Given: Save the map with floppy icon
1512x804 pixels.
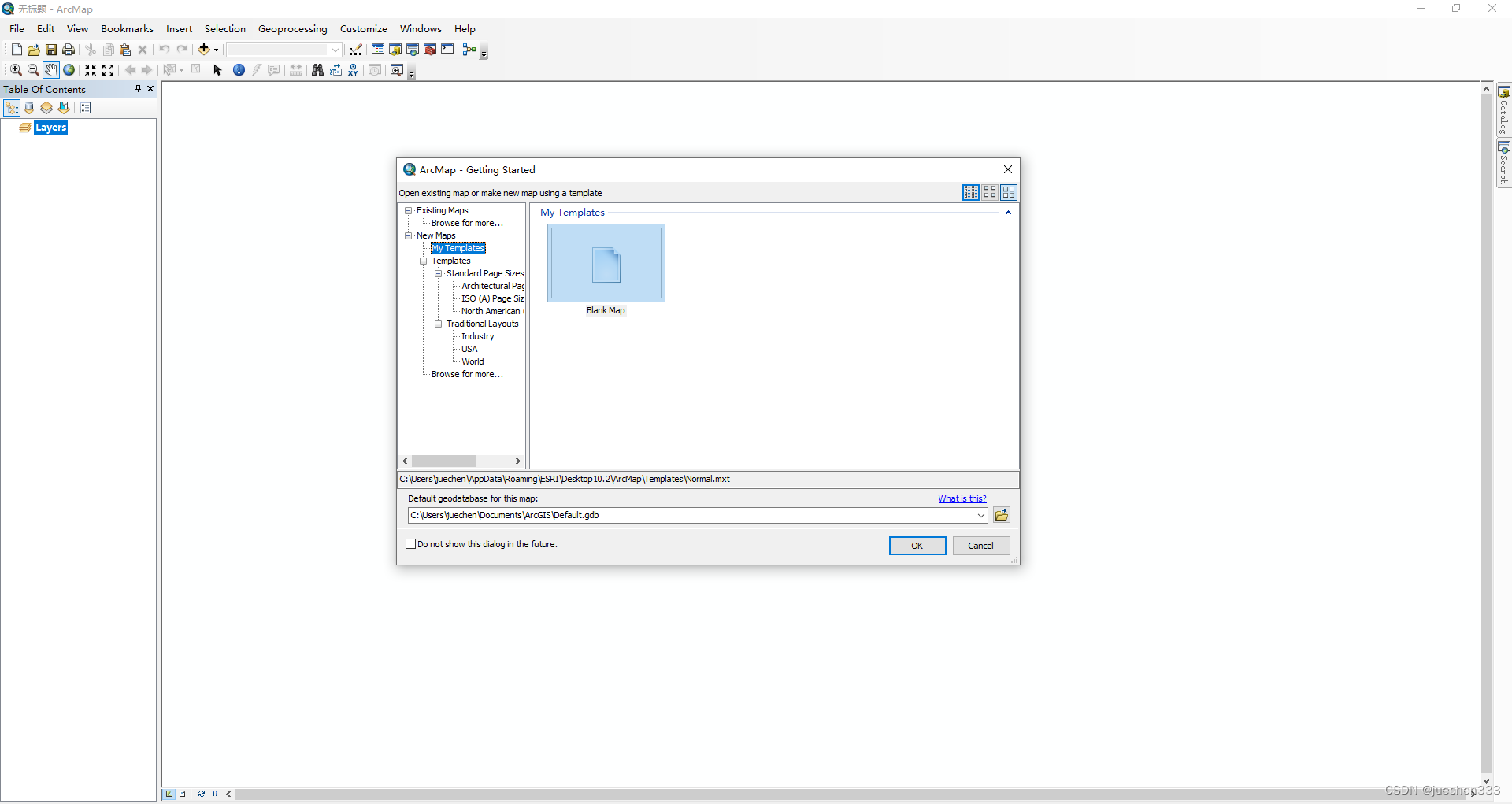Looking at the screenshot, I should click(51, 50).
